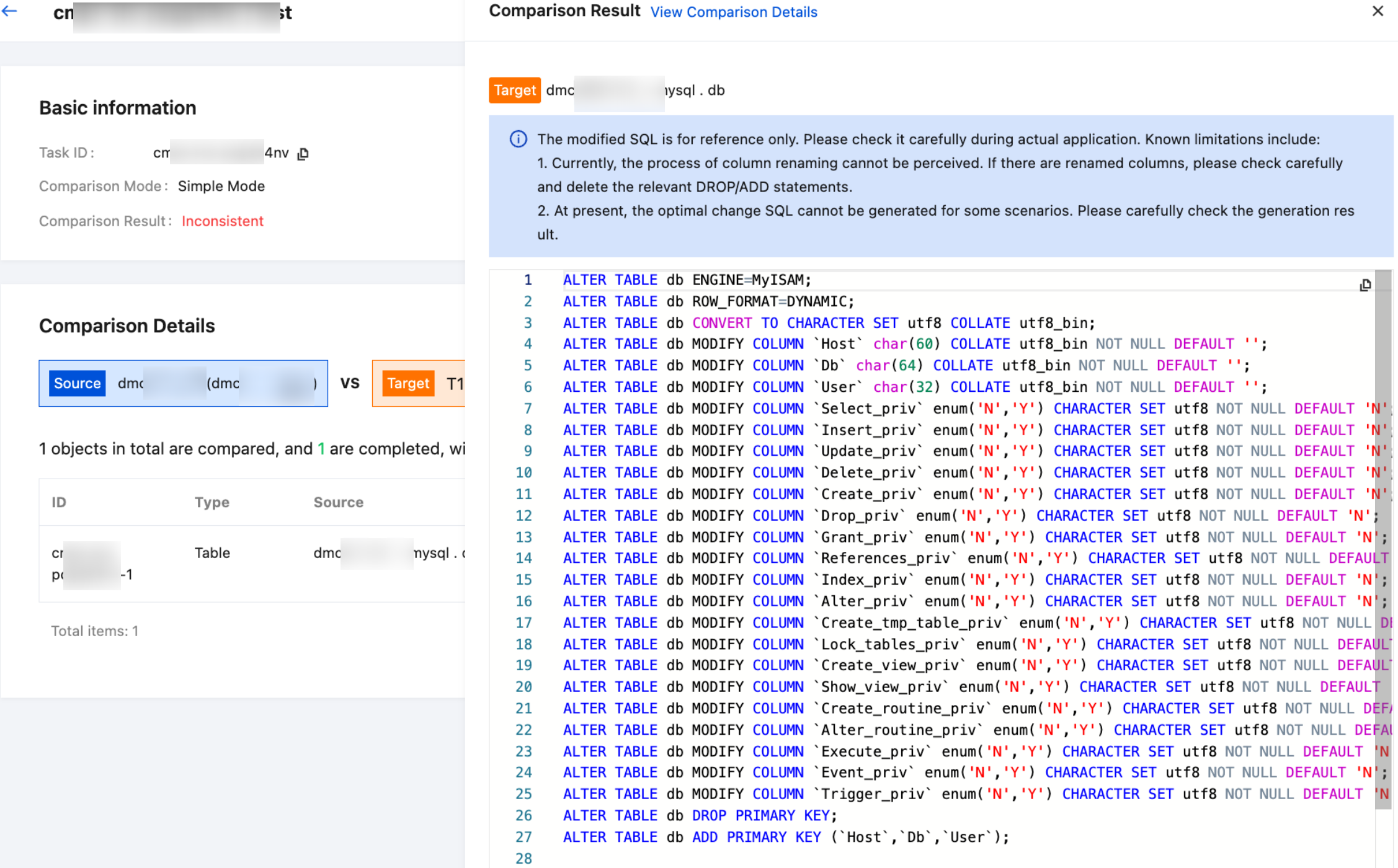Click line 27 ADD PRIMARY KEY statement

[785, 838]
